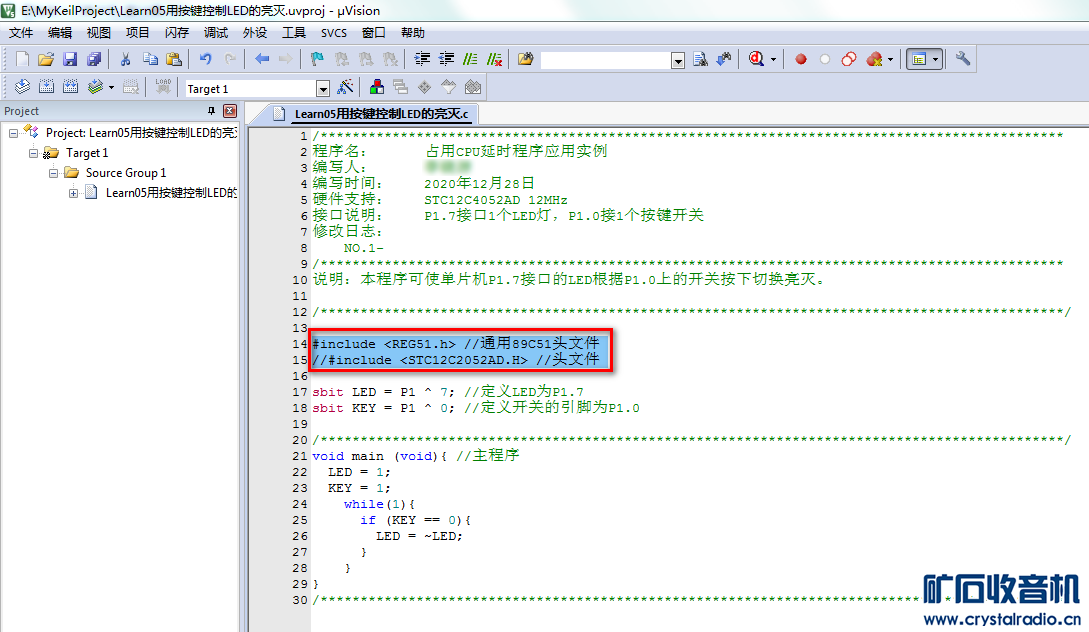Viewport: 1089px width, 632px height.
Task: Kill all breakpoints
Action: (874, 60)
